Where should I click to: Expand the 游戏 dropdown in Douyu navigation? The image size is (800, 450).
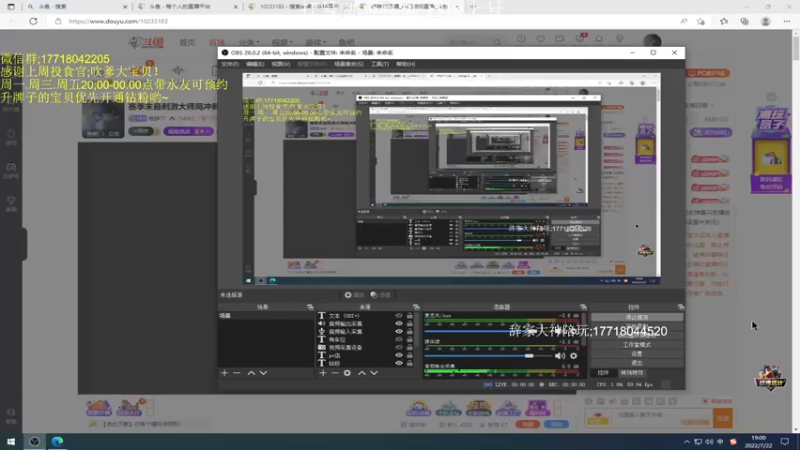tap(315, 42)
